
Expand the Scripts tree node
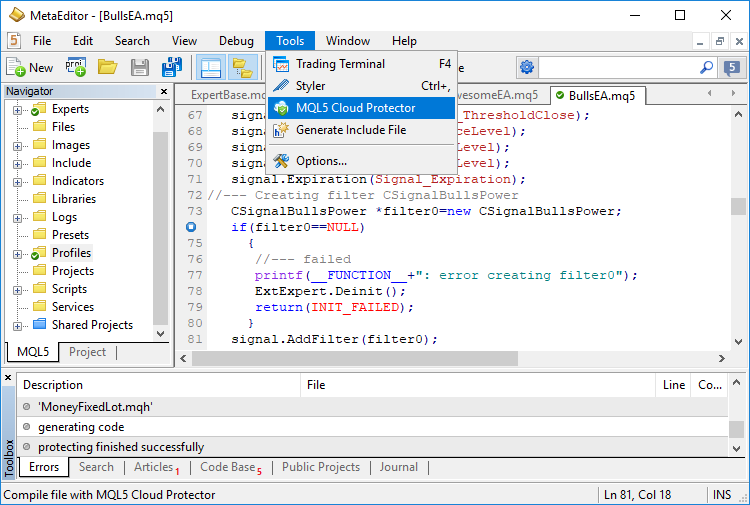pos(17,290)
